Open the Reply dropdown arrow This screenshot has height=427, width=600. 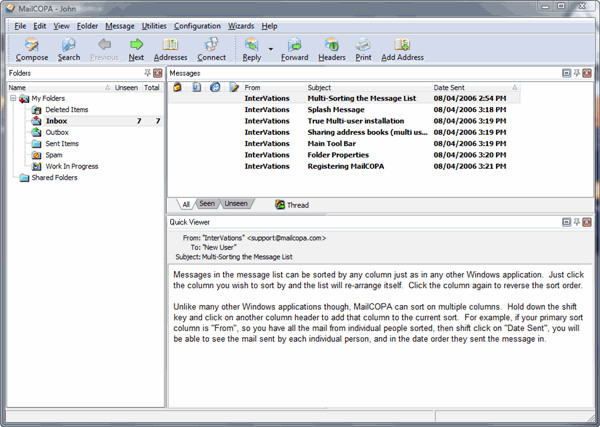(271, 49)
